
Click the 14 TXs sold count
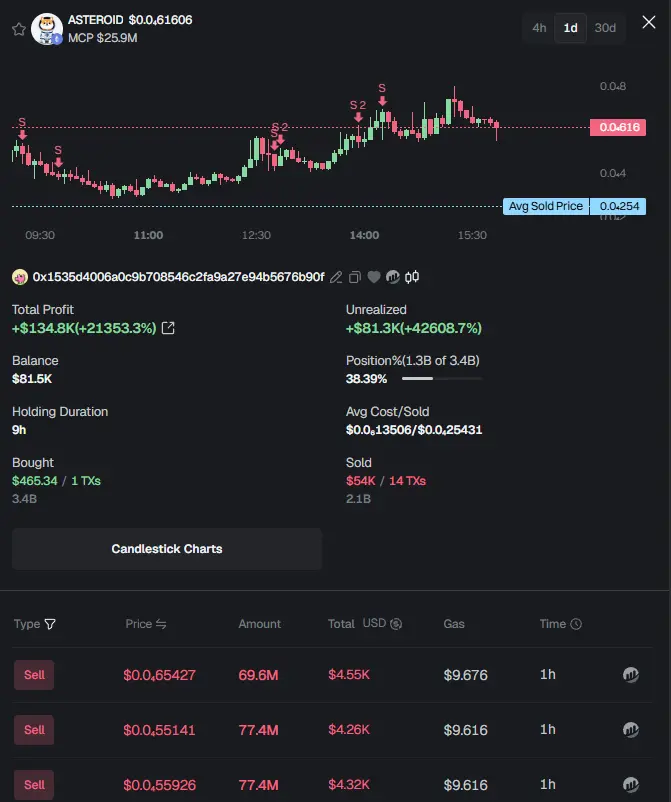[x=408, y=481]
